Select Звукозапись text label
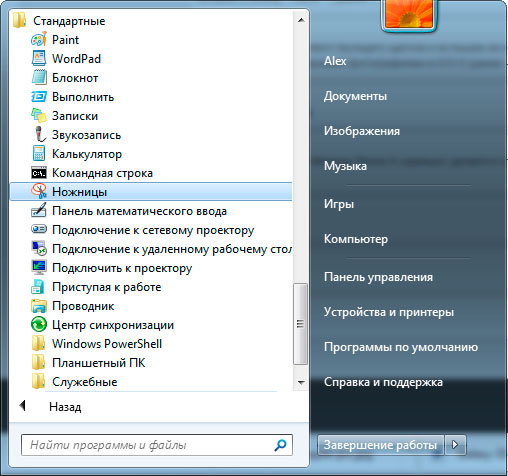 86,135
